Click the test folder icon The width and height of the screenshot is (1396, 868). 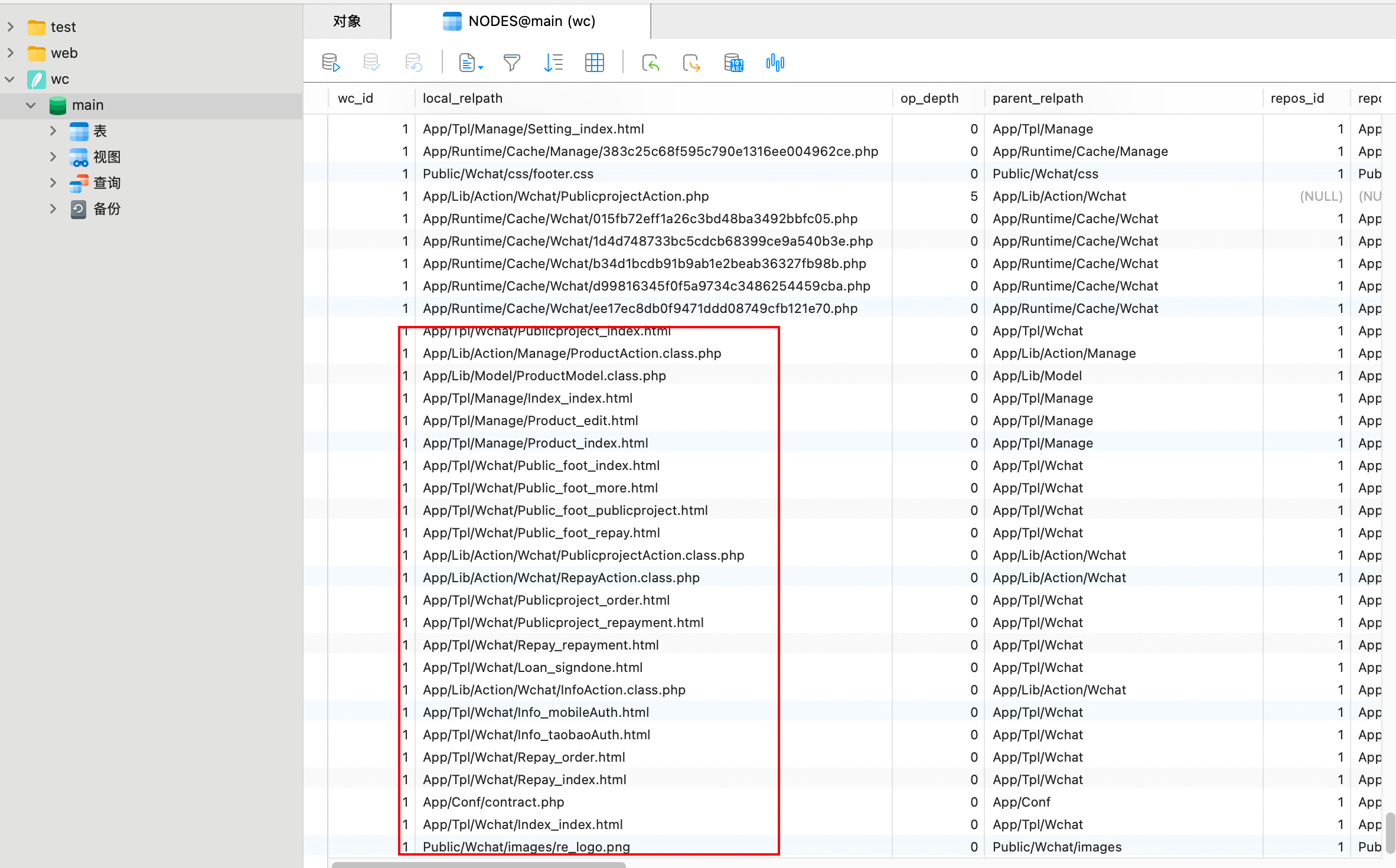(x=37, y=27)
